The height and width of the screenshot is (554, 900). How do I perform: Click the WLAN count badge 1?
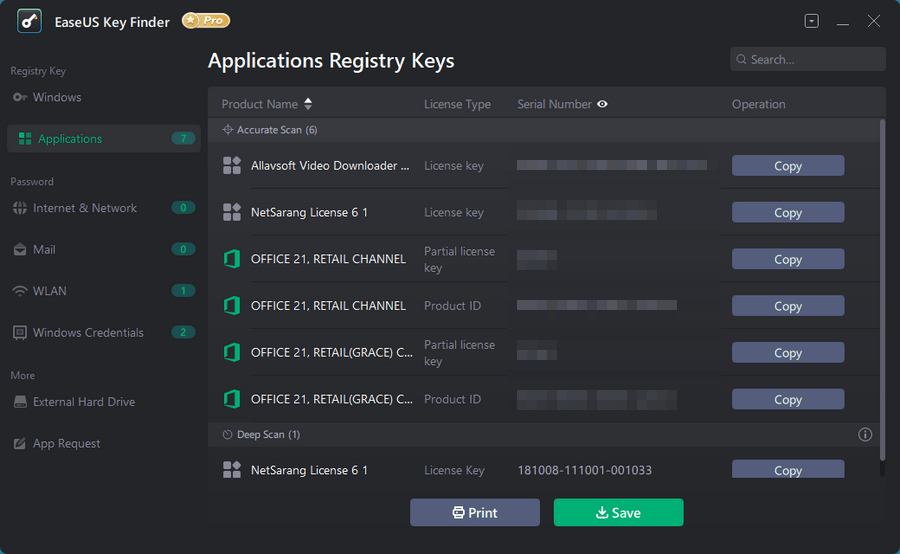click(x=183, y=290)
